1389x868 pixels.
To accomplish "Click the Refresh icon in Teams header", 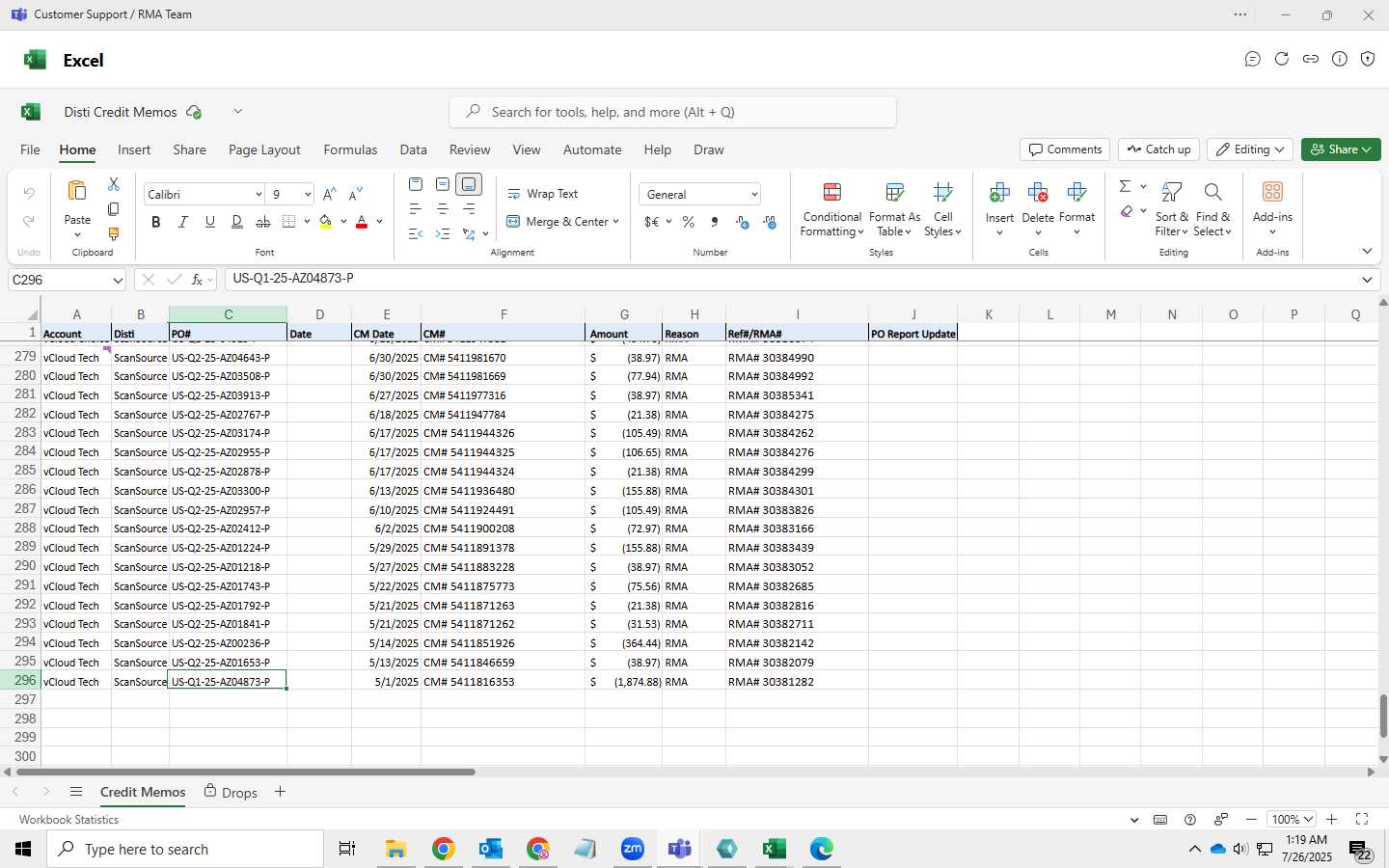I will point(1281,59).
